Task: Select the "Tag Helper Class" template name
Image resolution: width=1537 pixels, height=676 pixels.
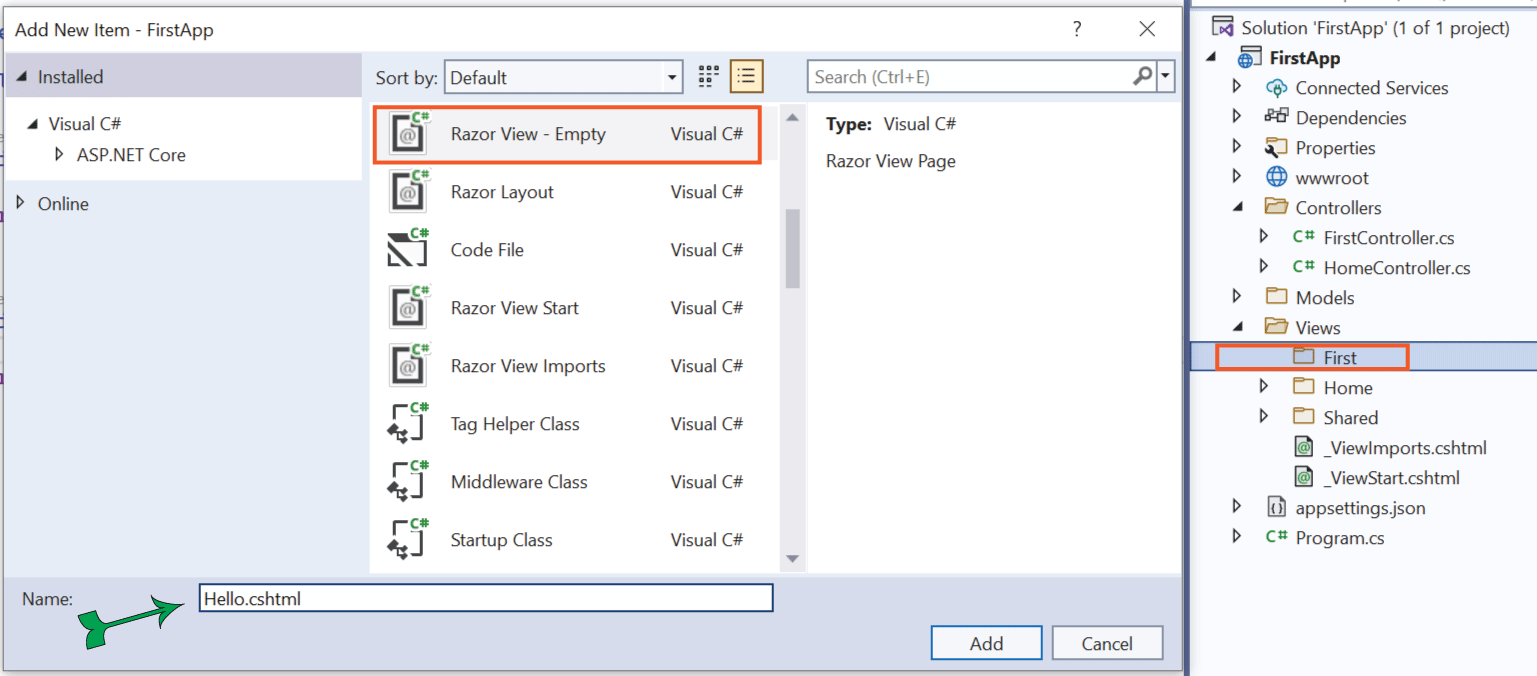Action: tap(515, 424)
